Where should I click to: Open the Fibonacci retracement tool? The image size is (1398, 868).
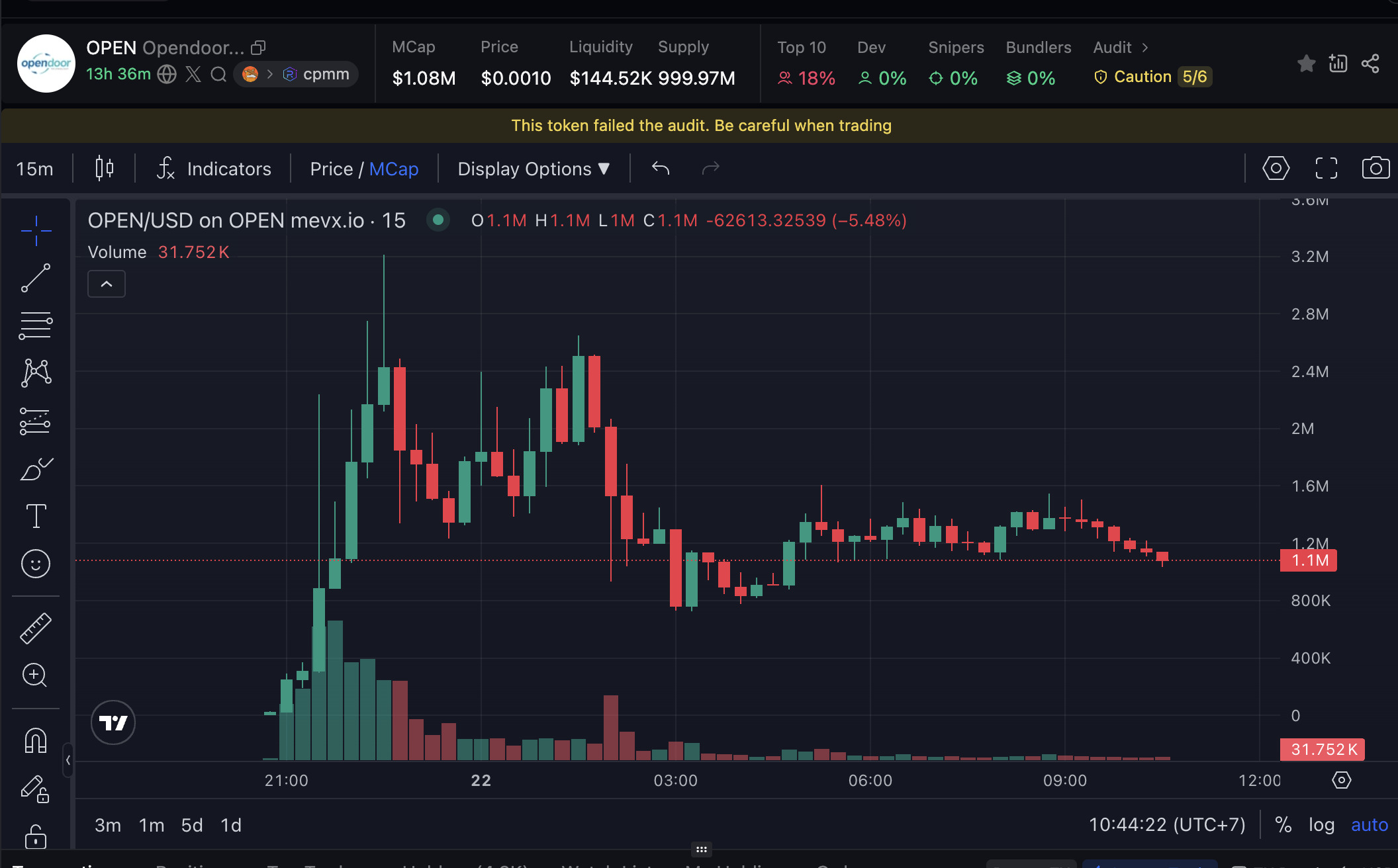click(x=36, y=325)
